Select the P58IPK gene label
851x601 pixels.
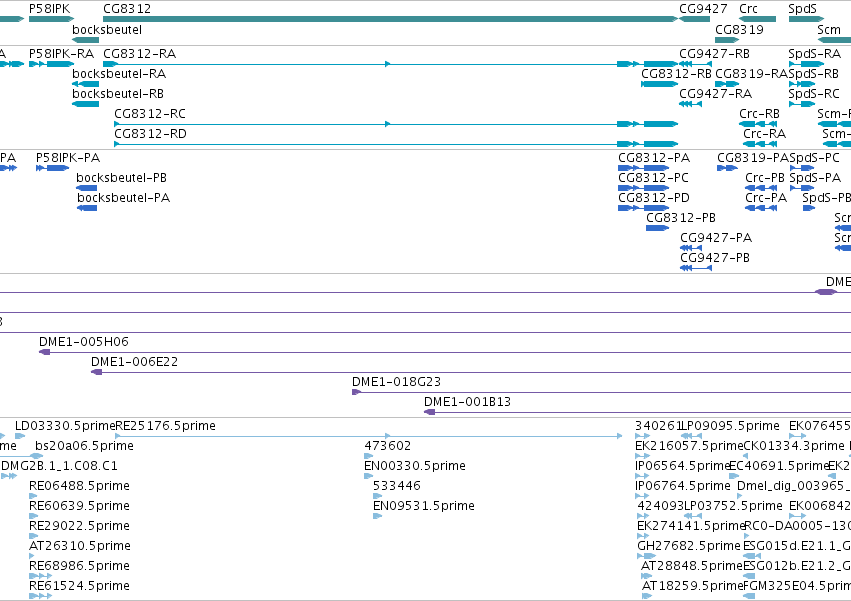[x=49, y=9]
